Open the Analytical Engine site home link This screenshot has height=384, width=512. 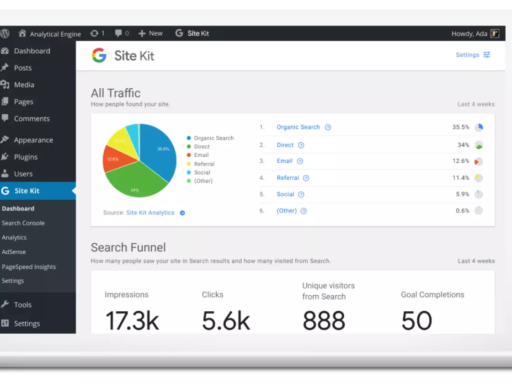(50, 34)
